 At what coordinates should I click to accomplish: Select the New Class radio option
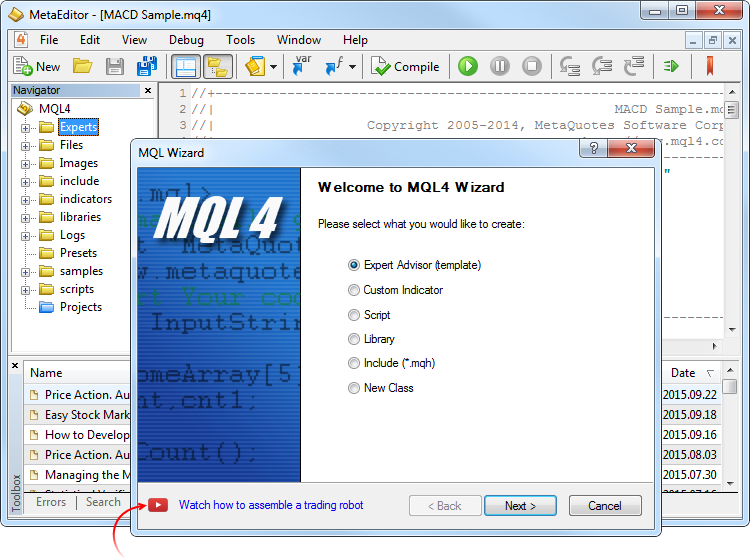pos(354,388)
